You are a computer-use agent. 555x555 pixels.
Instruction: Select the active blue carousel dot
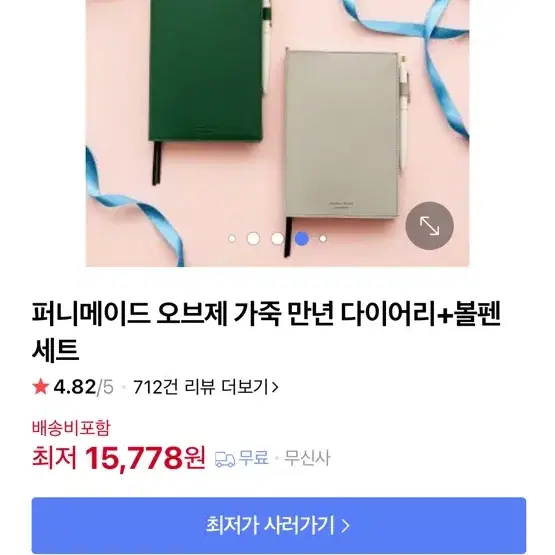pos(302,239)
